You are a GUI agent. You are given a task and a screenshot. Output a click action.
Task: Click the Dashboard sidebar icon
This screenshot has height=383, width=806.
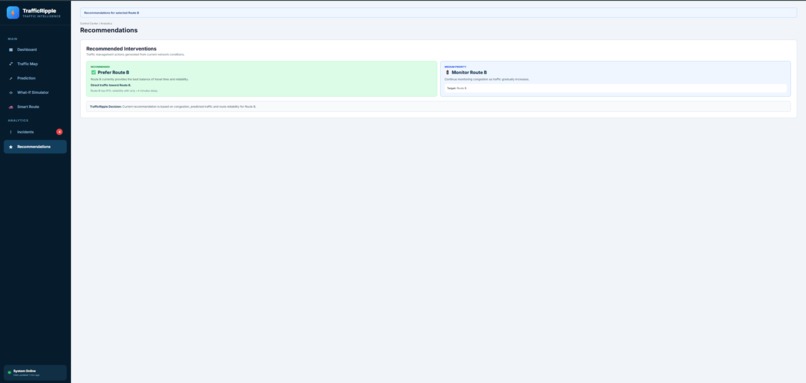[11, 50]
